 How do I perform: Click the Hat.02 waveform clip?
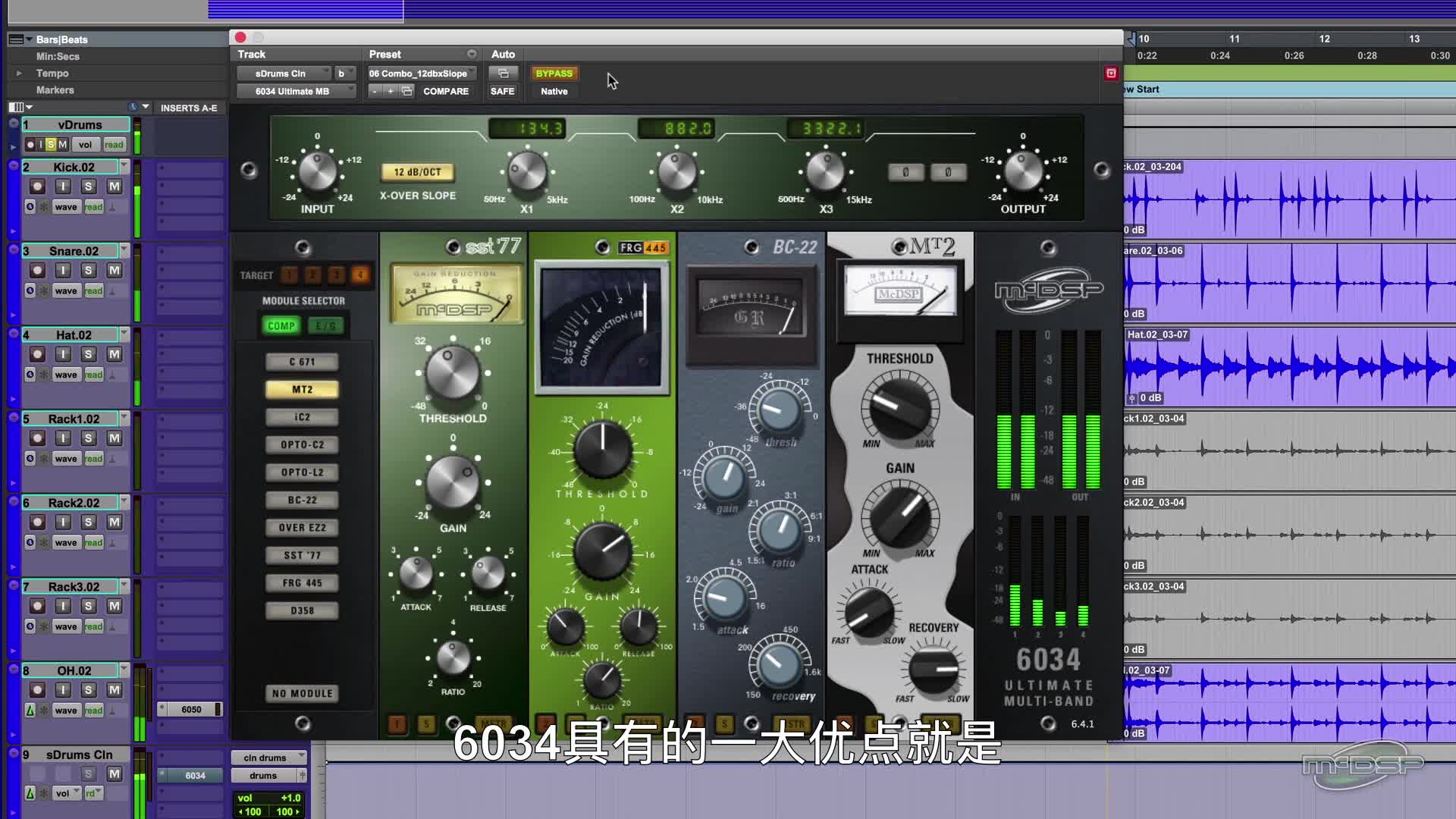[1289, 367]
